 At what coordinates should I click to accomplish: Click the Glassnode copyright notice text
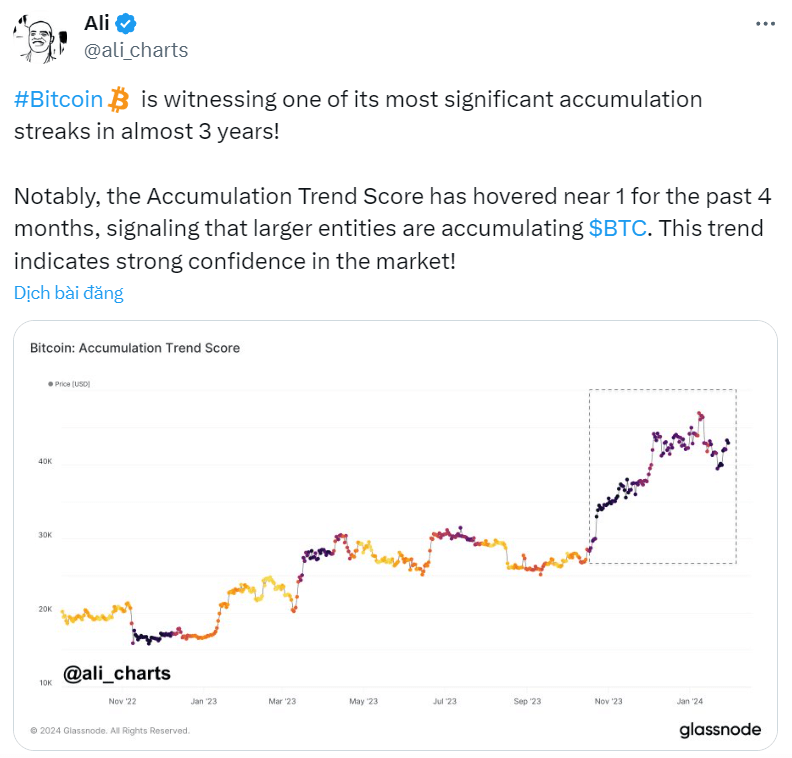pos(110,731)
